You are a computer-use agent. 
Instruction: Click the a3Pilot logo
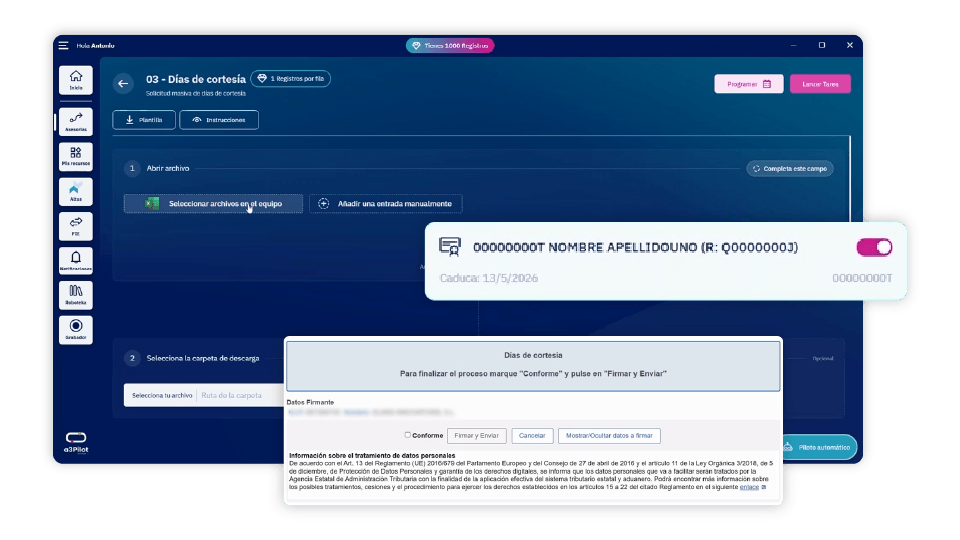tap(76, 442)
